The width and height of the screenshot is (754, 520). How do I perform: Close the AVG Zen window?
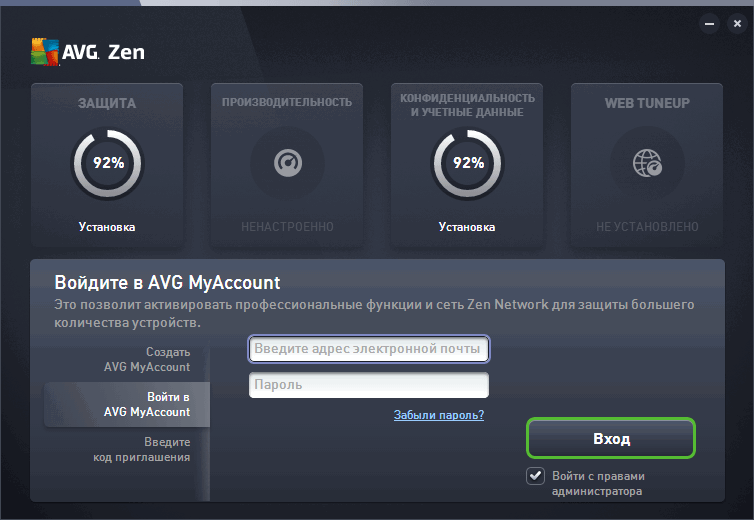(737, 24)
